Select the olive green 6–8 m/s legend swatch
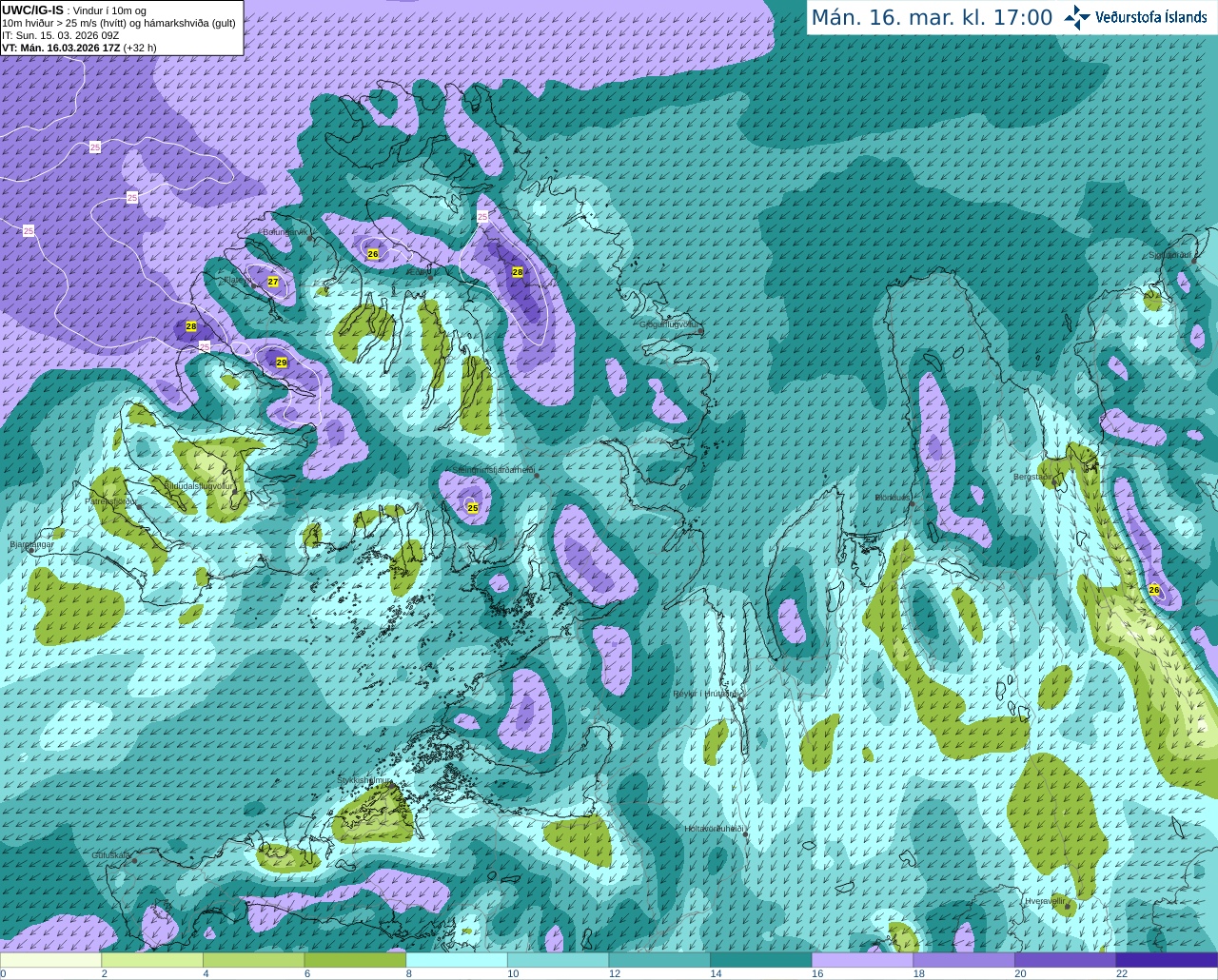The image size is (1218, 980). pyautogui.click(x=355, y=960)
